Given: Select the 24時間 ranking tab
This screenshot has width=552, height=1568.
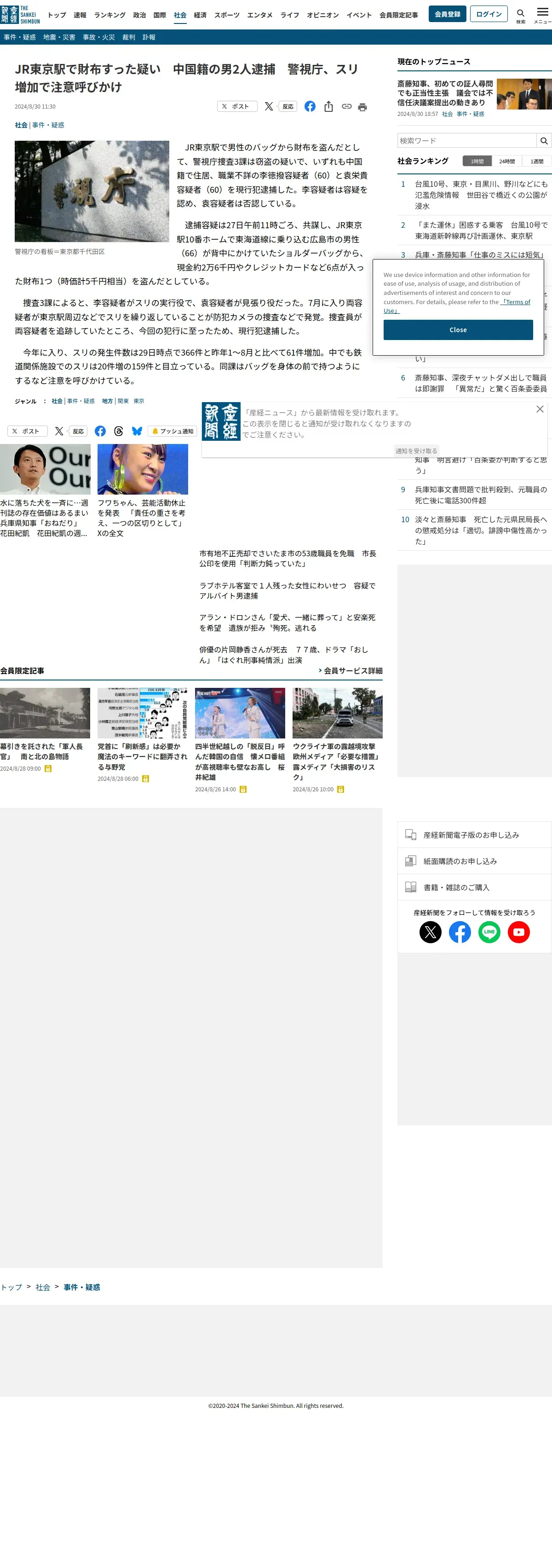Looking at the screenshot, I should [507, 161].
